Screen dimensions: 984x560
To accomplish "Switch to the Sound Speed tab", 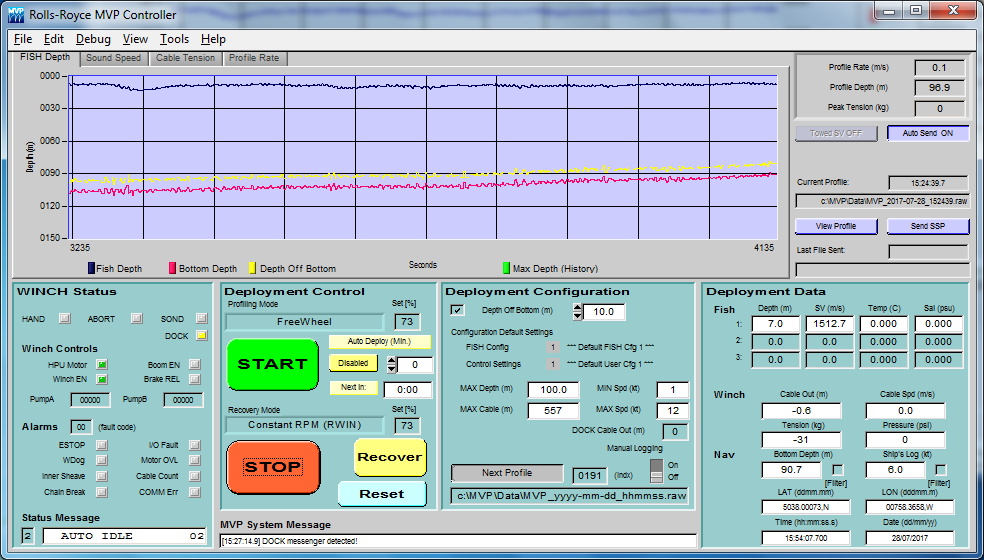I will pos(113,58).
